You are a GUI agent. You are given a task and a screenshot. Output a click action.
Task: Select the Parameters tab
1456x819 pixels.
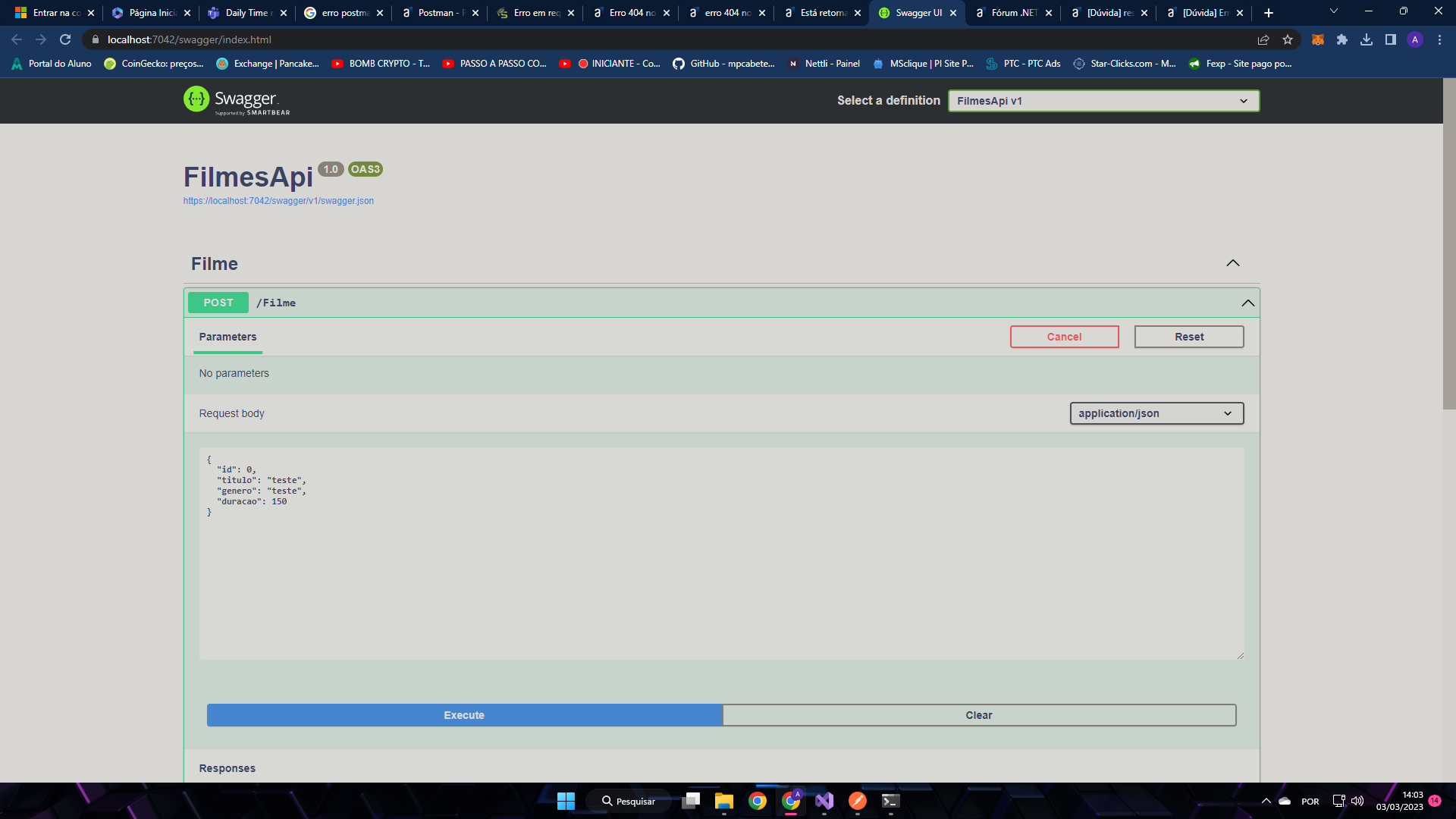click(227, 337)
